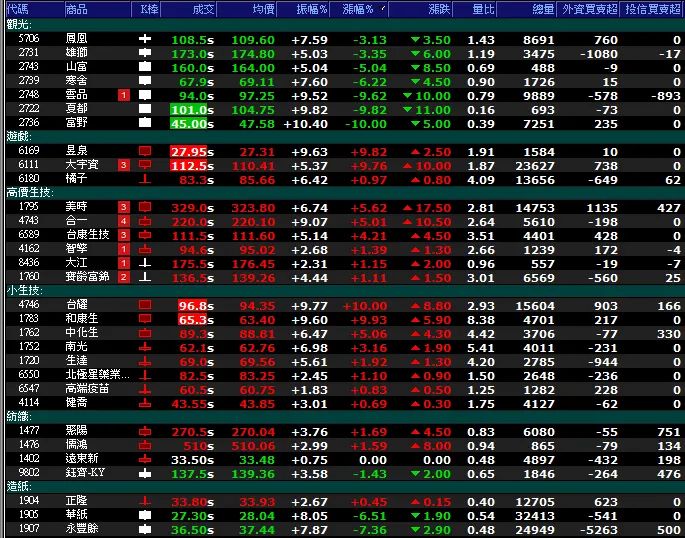
Task: Select the 高價生技 group header row
Action: tap(345, 193)
